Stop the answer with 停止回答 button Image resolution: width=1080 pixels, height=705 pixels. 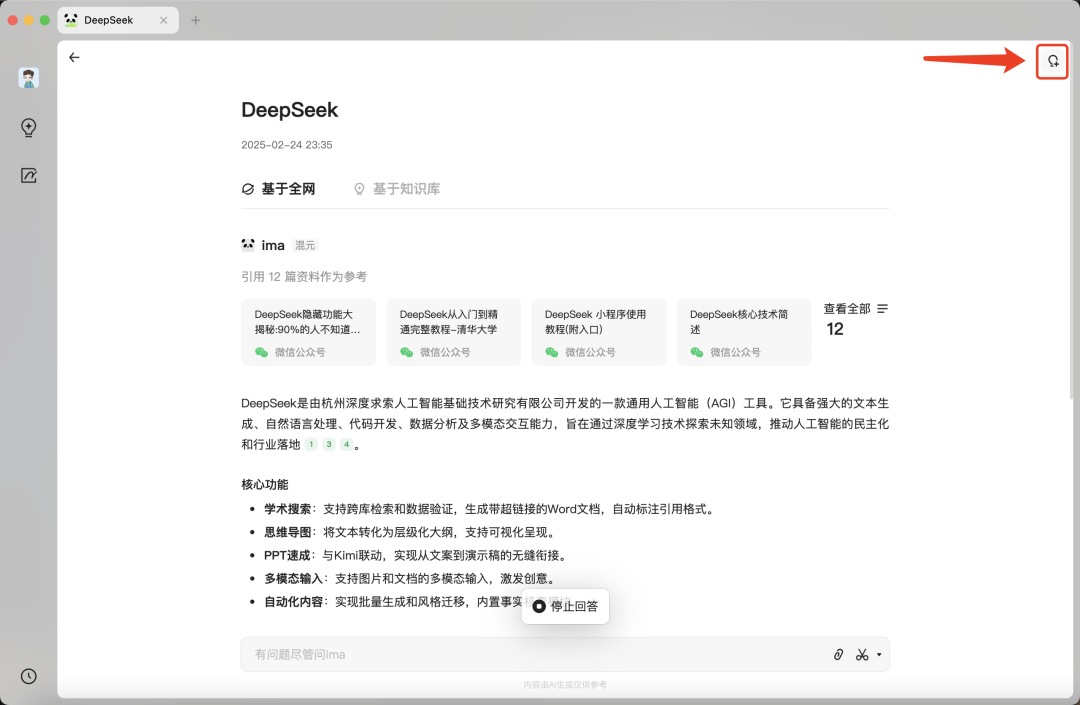point(565,607)
